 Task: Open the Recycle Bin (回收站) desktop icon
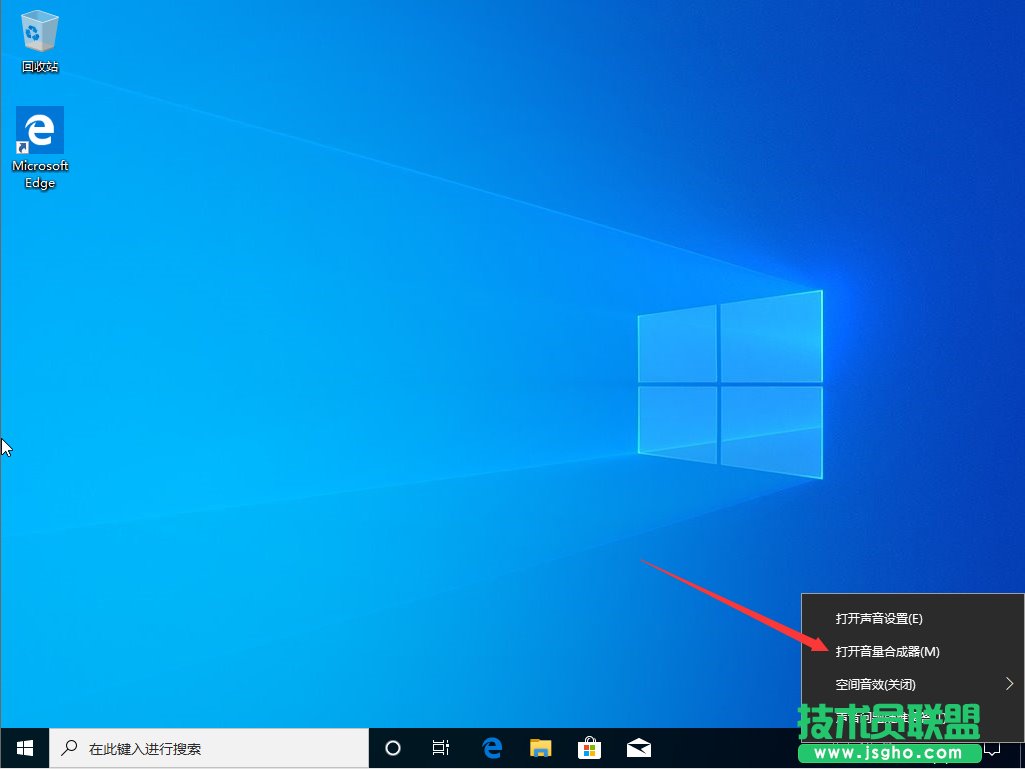tap(39, 30)
